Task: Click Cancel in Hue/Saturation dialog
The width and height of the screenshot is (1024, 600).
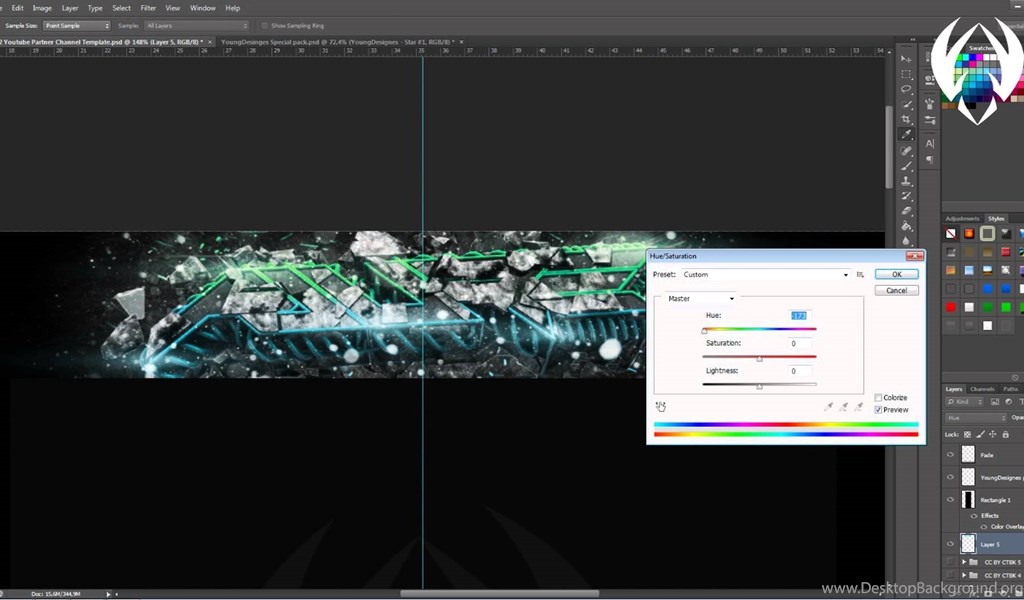Action: click(x=897, y=291)
